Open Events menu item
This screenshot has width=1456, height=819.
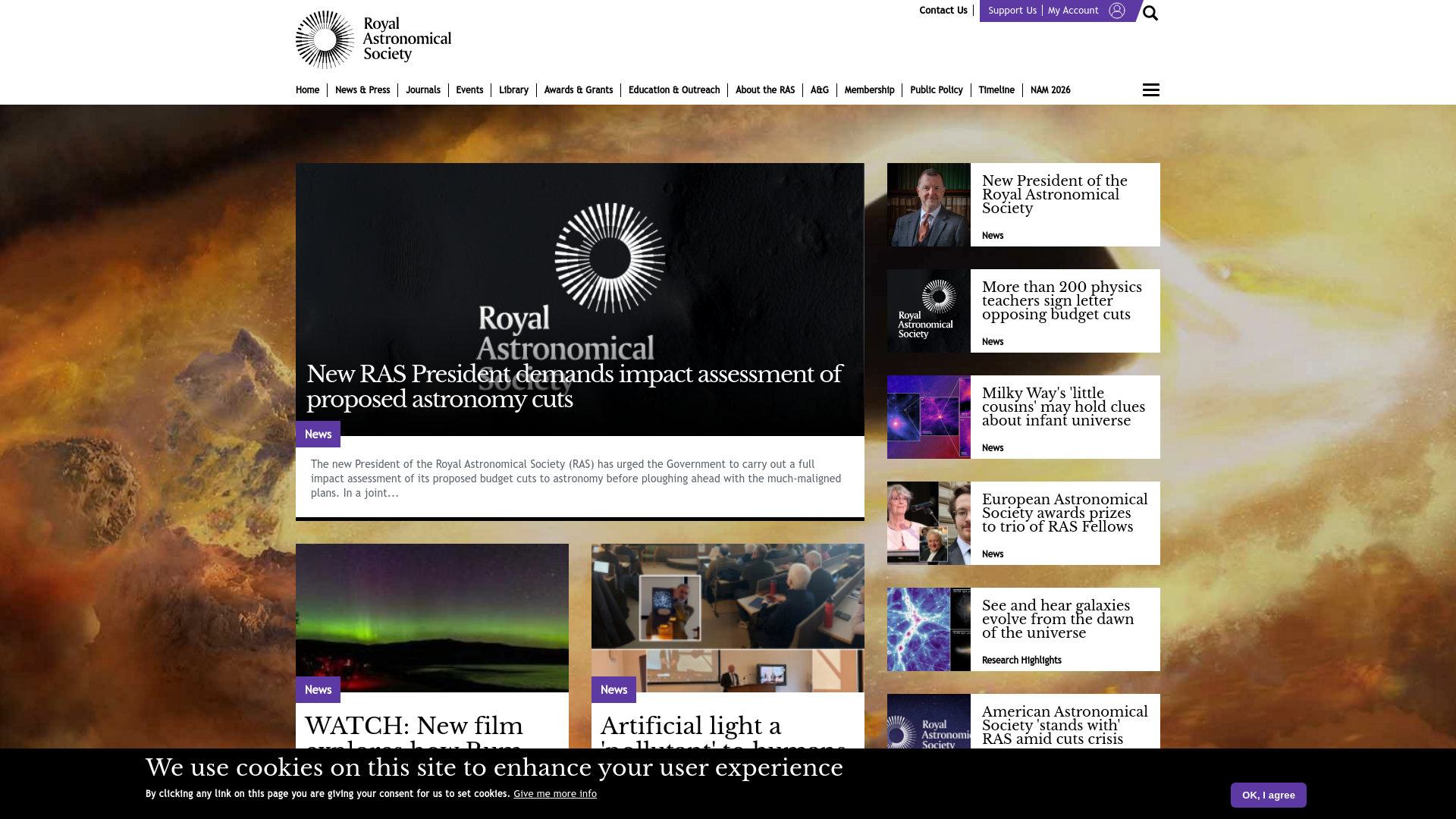[x=469, y=90]
